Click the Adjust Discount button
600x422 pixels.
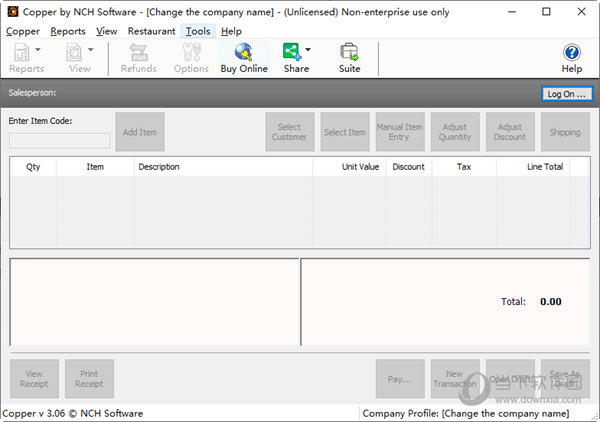tap(510, 132)
